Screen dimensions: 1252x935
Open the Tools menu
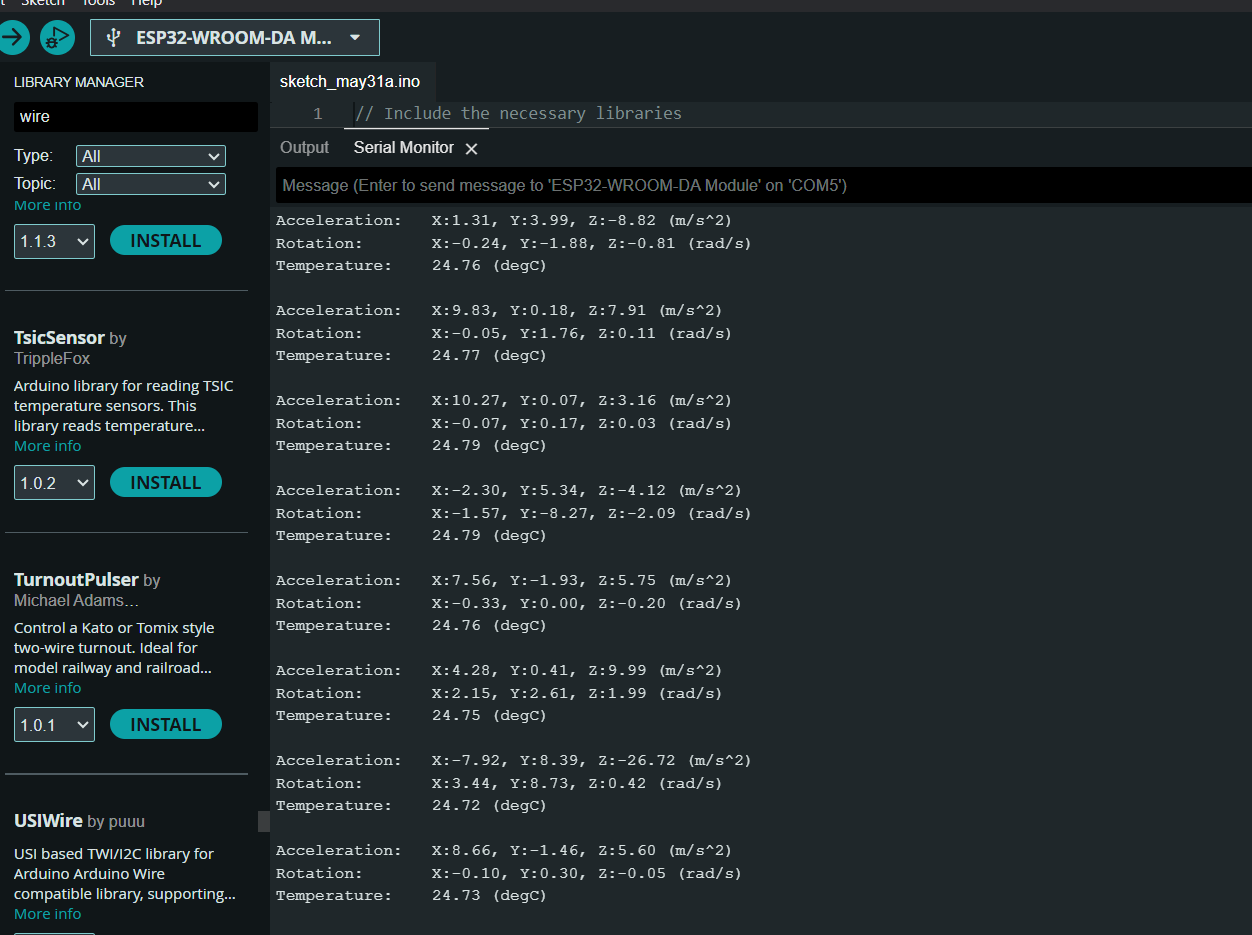tap(98, 3)
